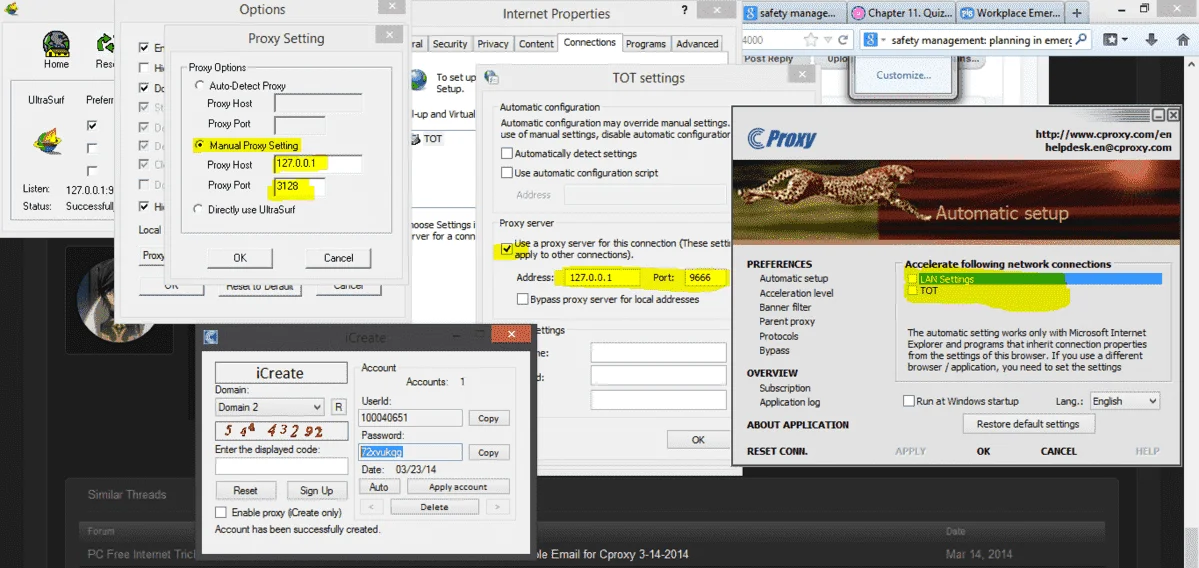Click Enter the displayed code input box
Image resolution: width=1199 pixels, height=568 pixels.
coord(281,466)
